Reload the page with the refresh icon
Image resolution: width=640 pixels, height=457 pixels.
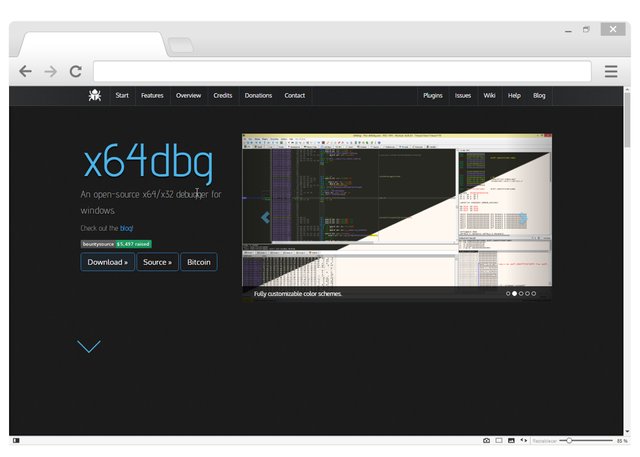tap(76, 71)
